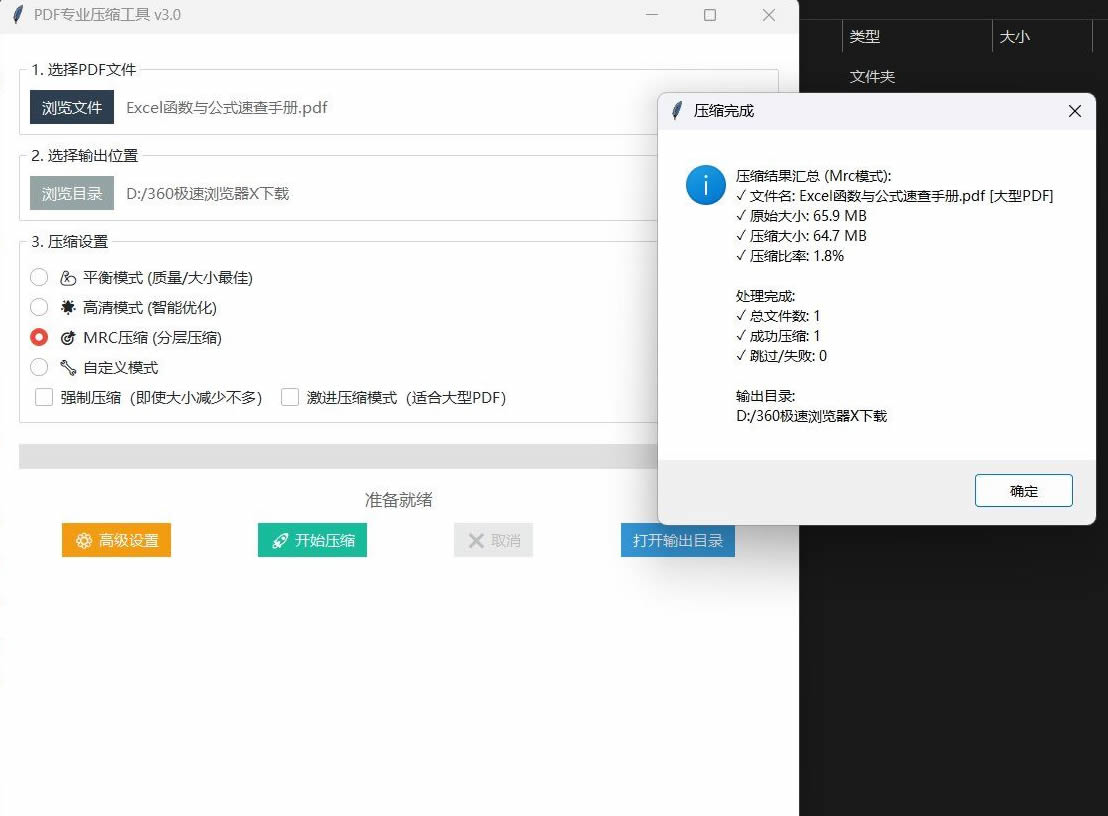Click the gear icon on 高级设置 button

click(84, 541)
